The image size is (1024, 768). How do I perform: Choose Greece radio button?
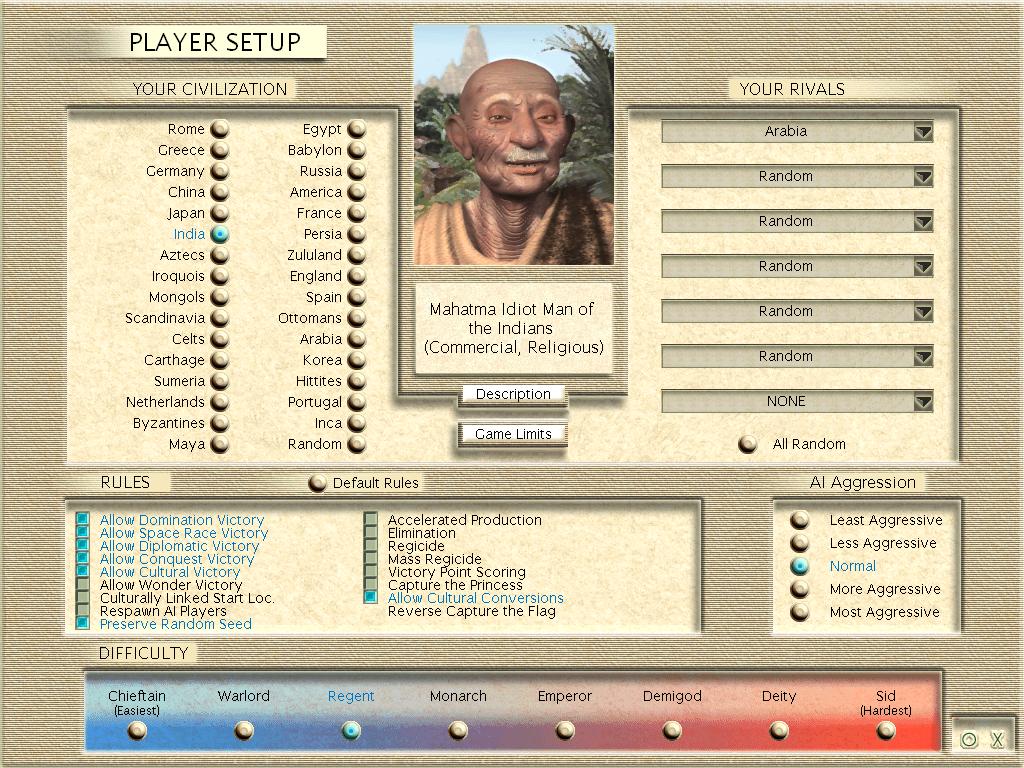pyautogui.click(x=220, y=150)
